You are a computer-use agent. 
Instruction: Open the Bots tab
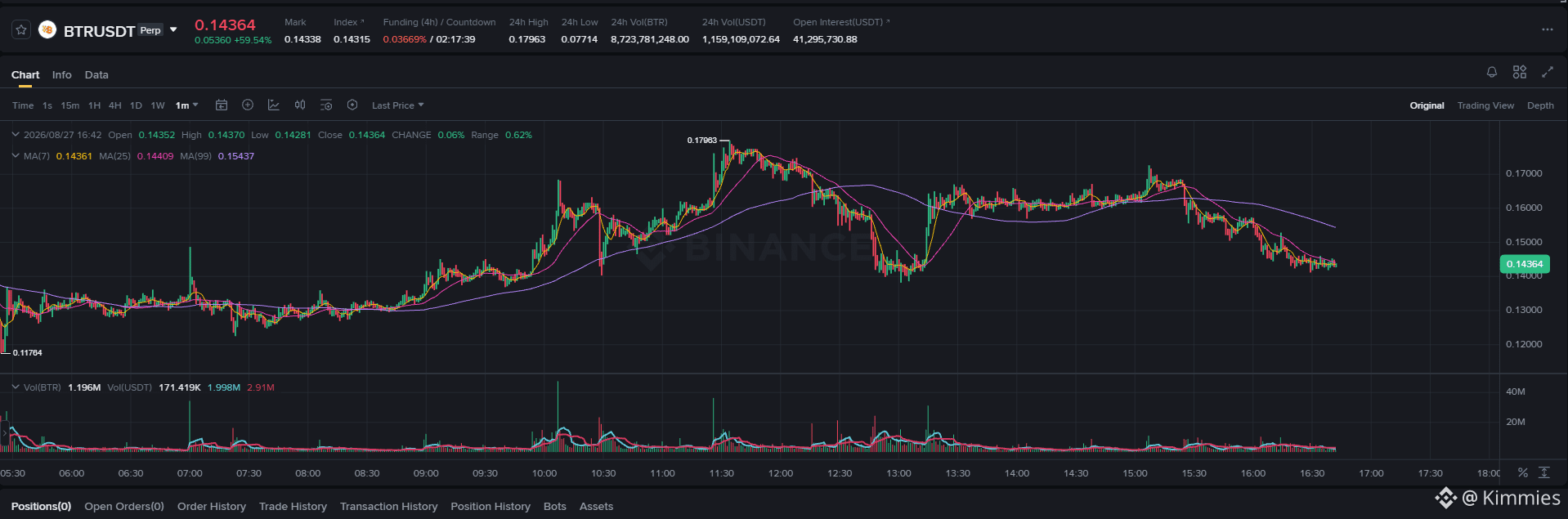[x=555, y=507]
